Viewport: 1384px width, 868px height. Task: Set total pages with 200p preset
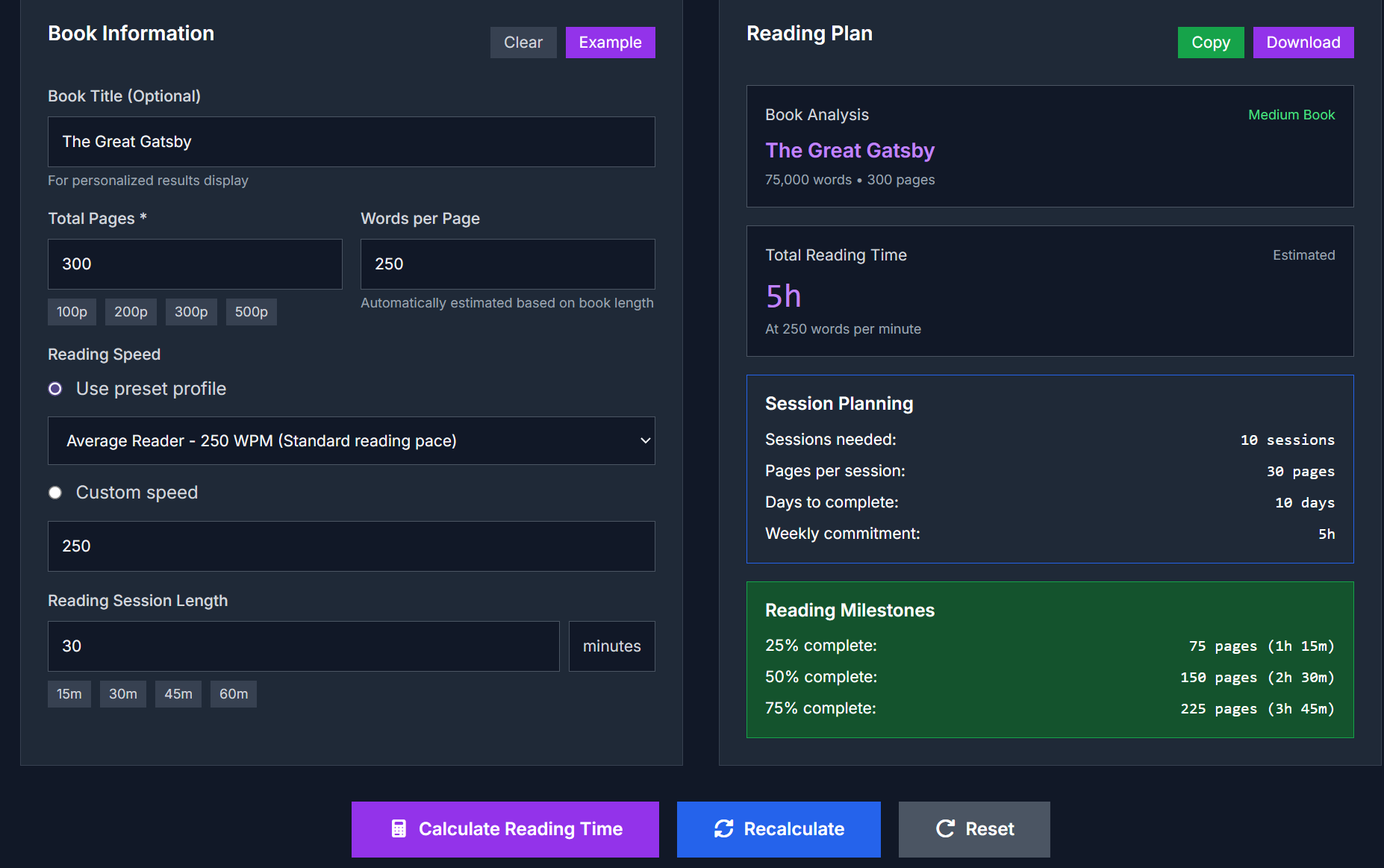[x=131, y=312]
